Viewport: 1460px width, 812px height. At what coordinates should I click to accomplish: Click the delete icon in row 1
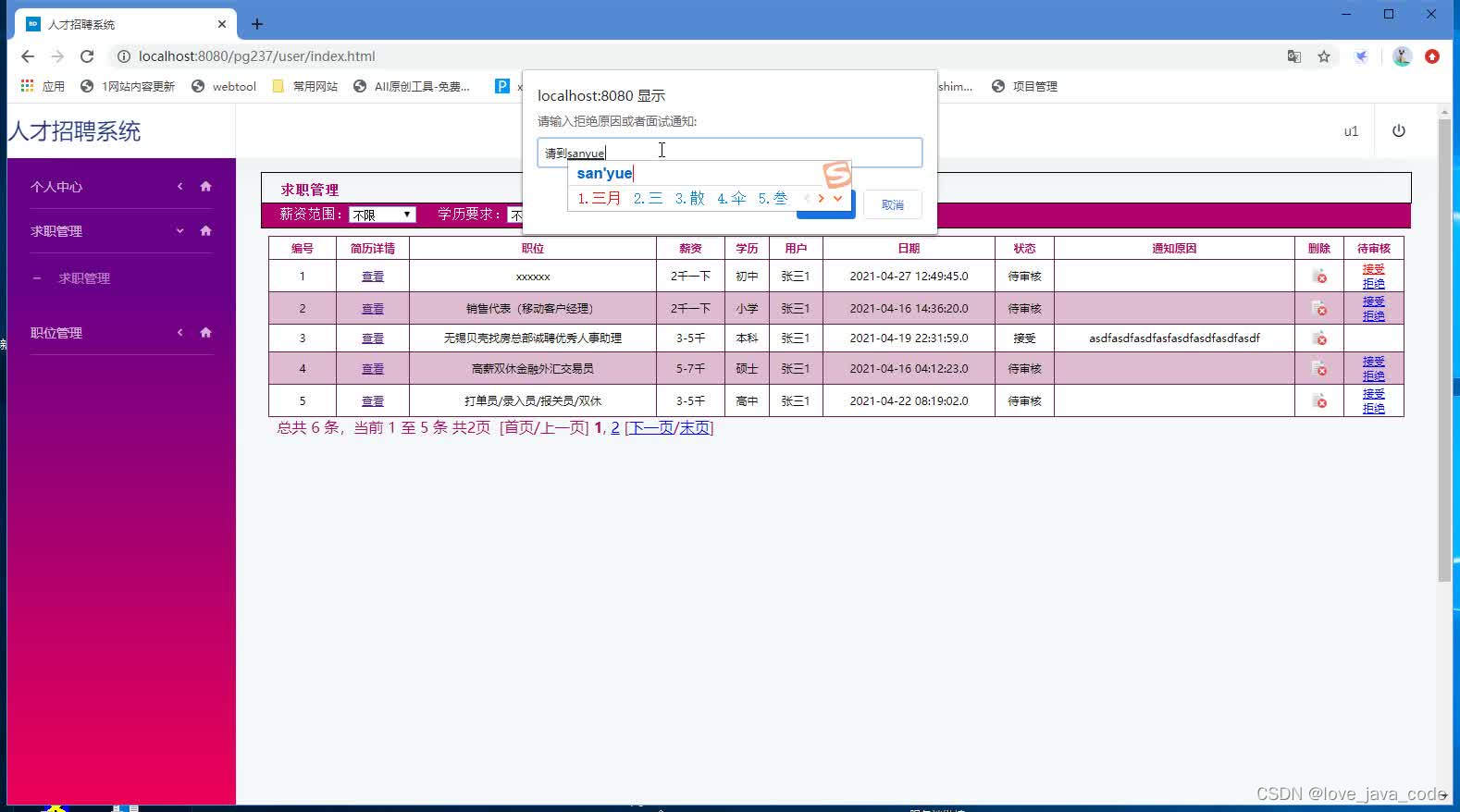[1318, 277]
